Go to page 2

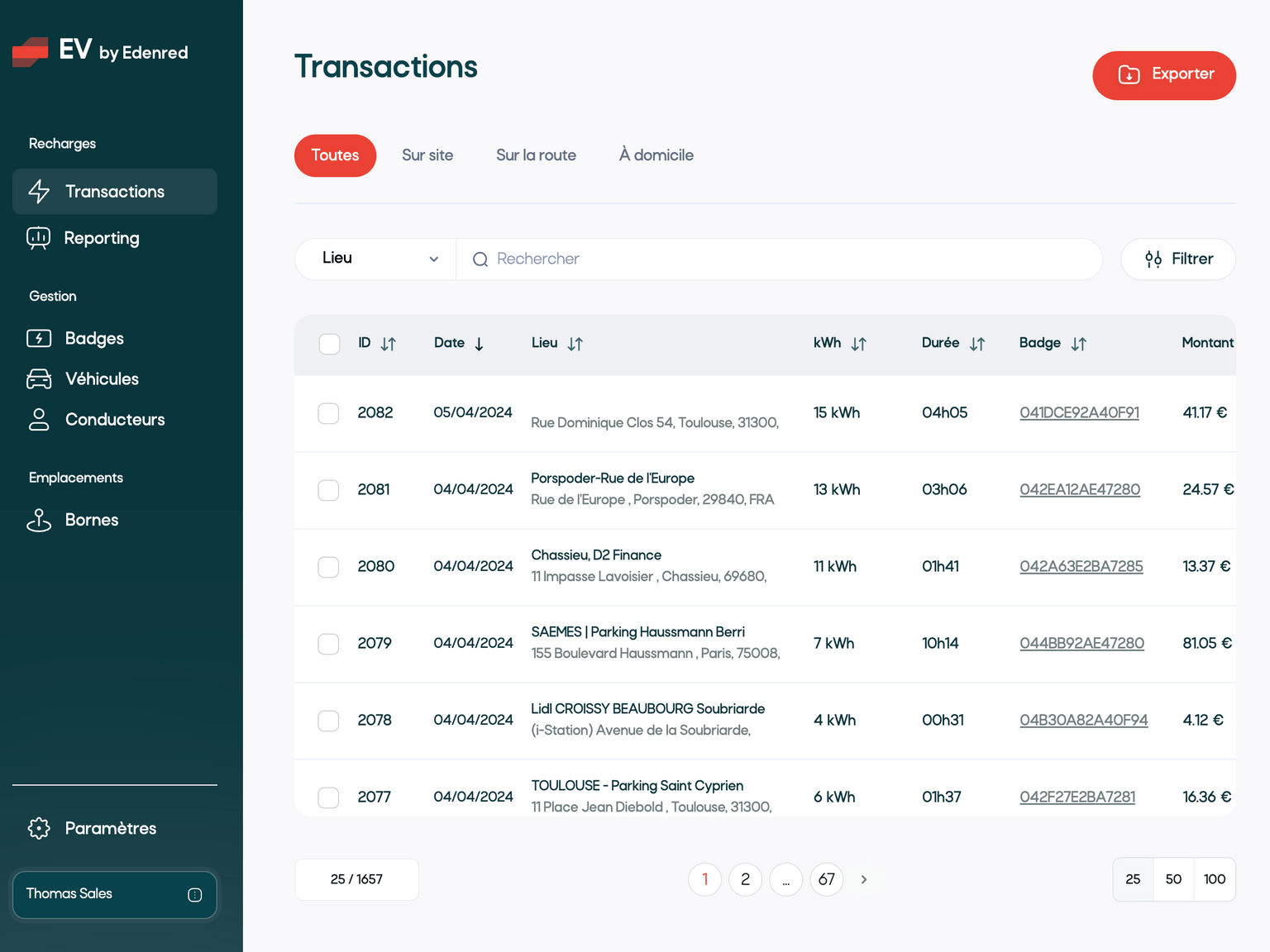[x=746, y=879]
